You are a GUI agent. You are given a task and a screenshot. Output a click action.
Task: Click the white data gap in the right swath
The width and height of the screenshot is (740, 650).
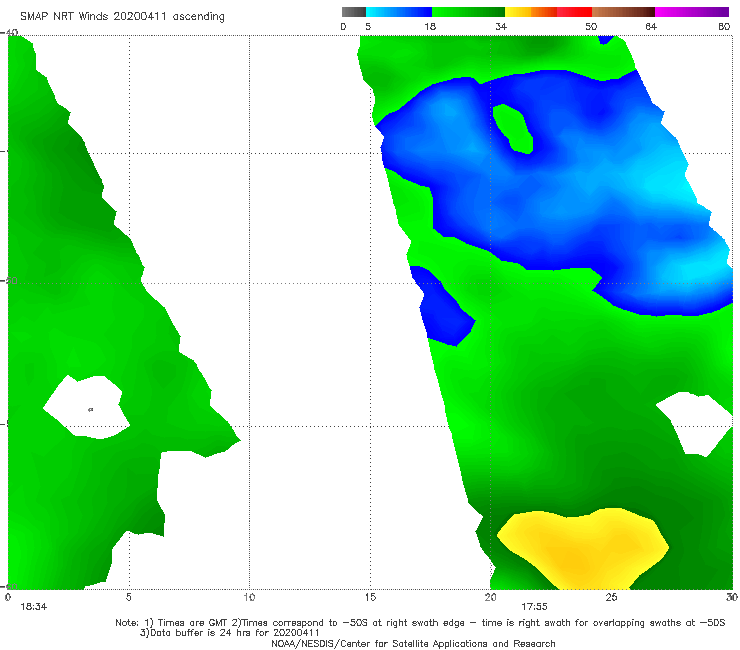[694, 423]
